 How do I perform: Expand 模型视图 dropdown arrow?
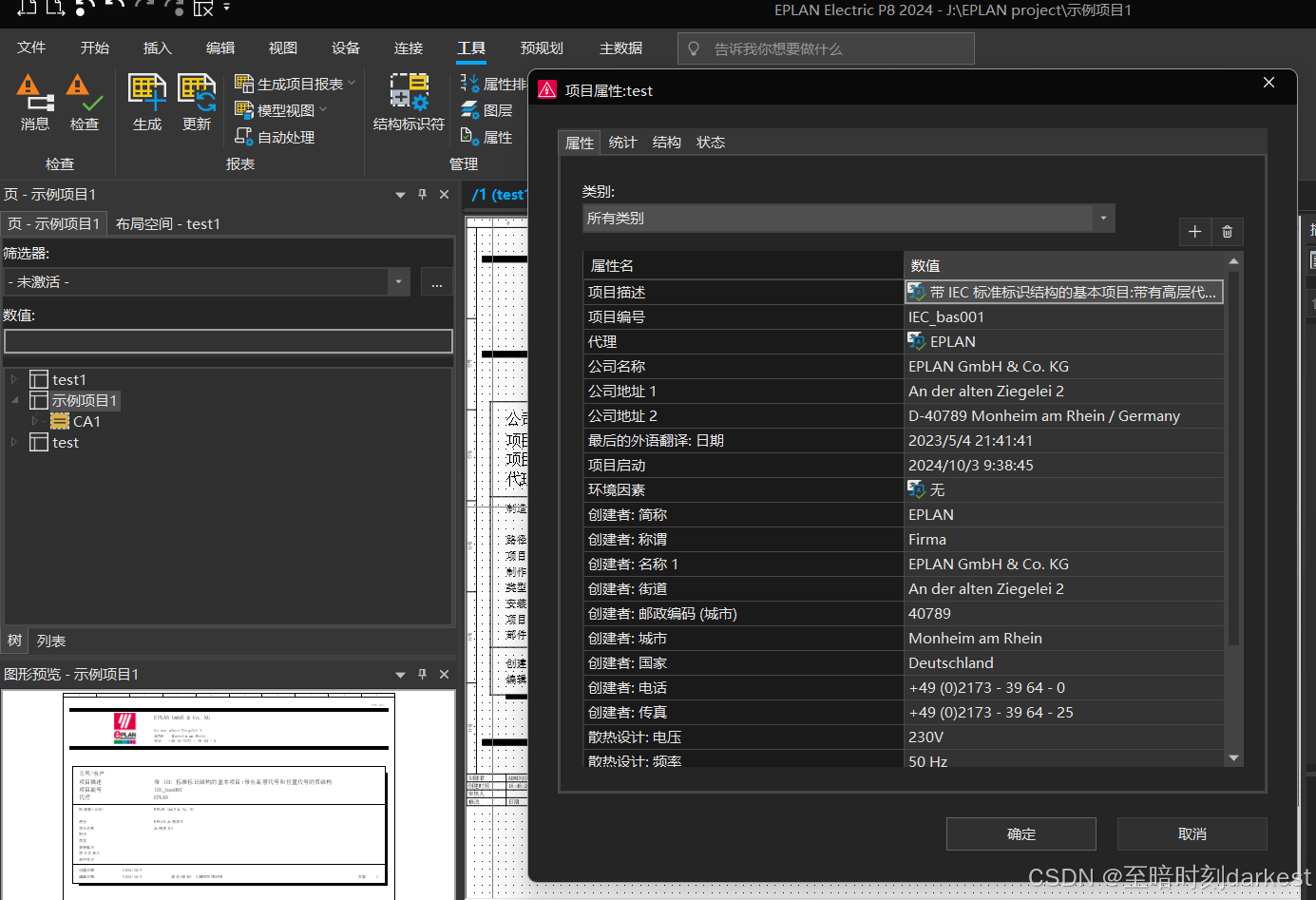(323, 110)
